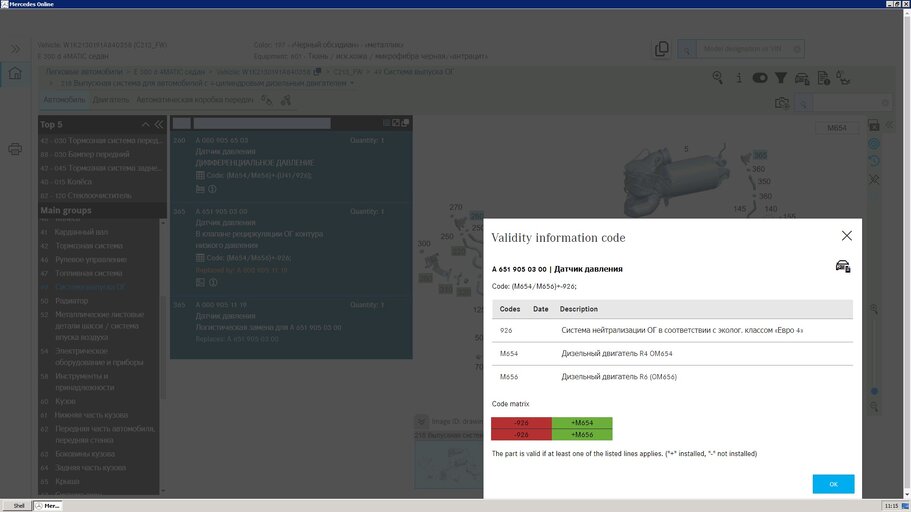911x512 pixels.
Task: Select the green +M654 matrix cell
Action: point(582,423)
